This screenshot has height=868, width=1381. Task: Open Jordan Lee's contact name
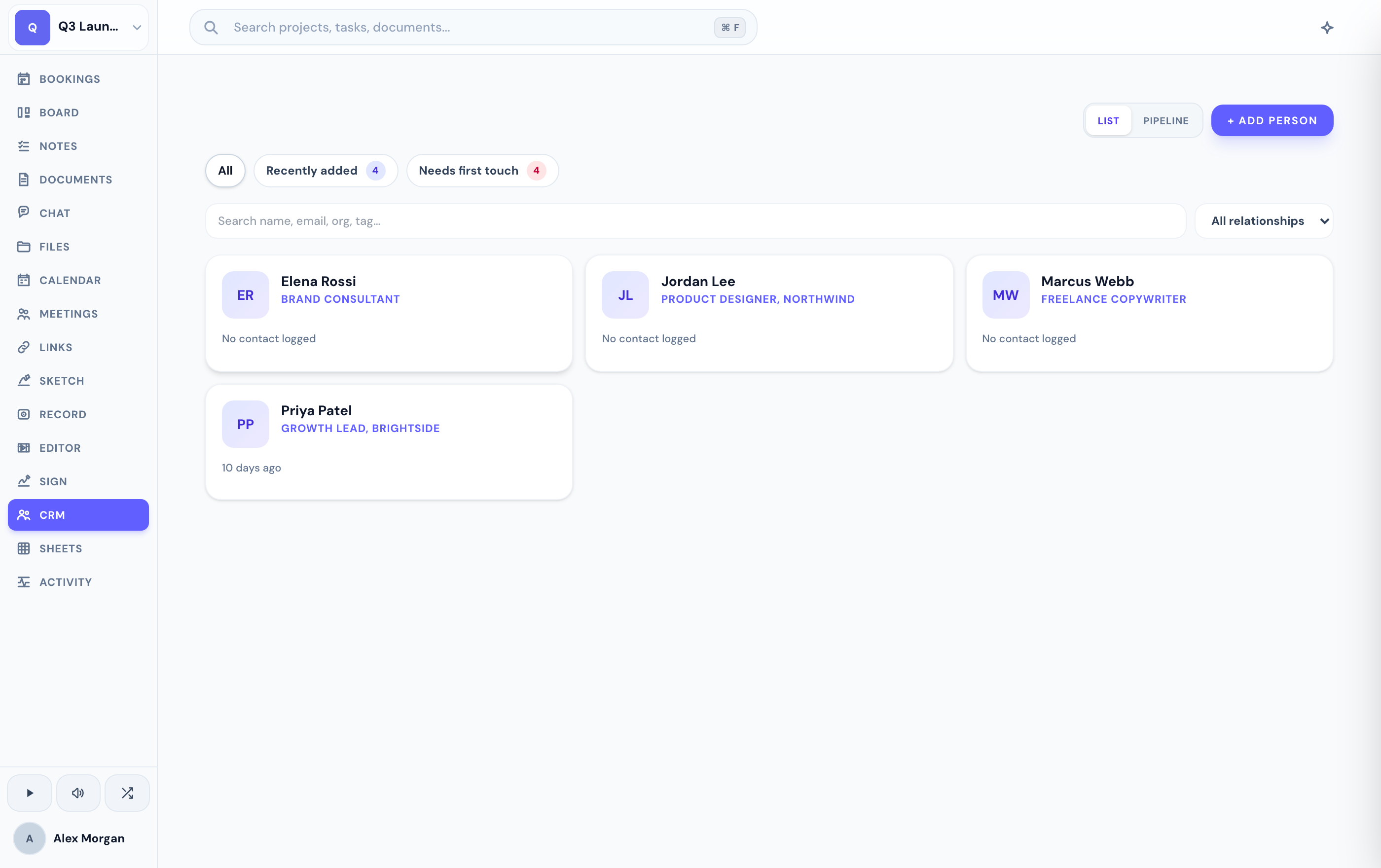[x=698, y=281]
